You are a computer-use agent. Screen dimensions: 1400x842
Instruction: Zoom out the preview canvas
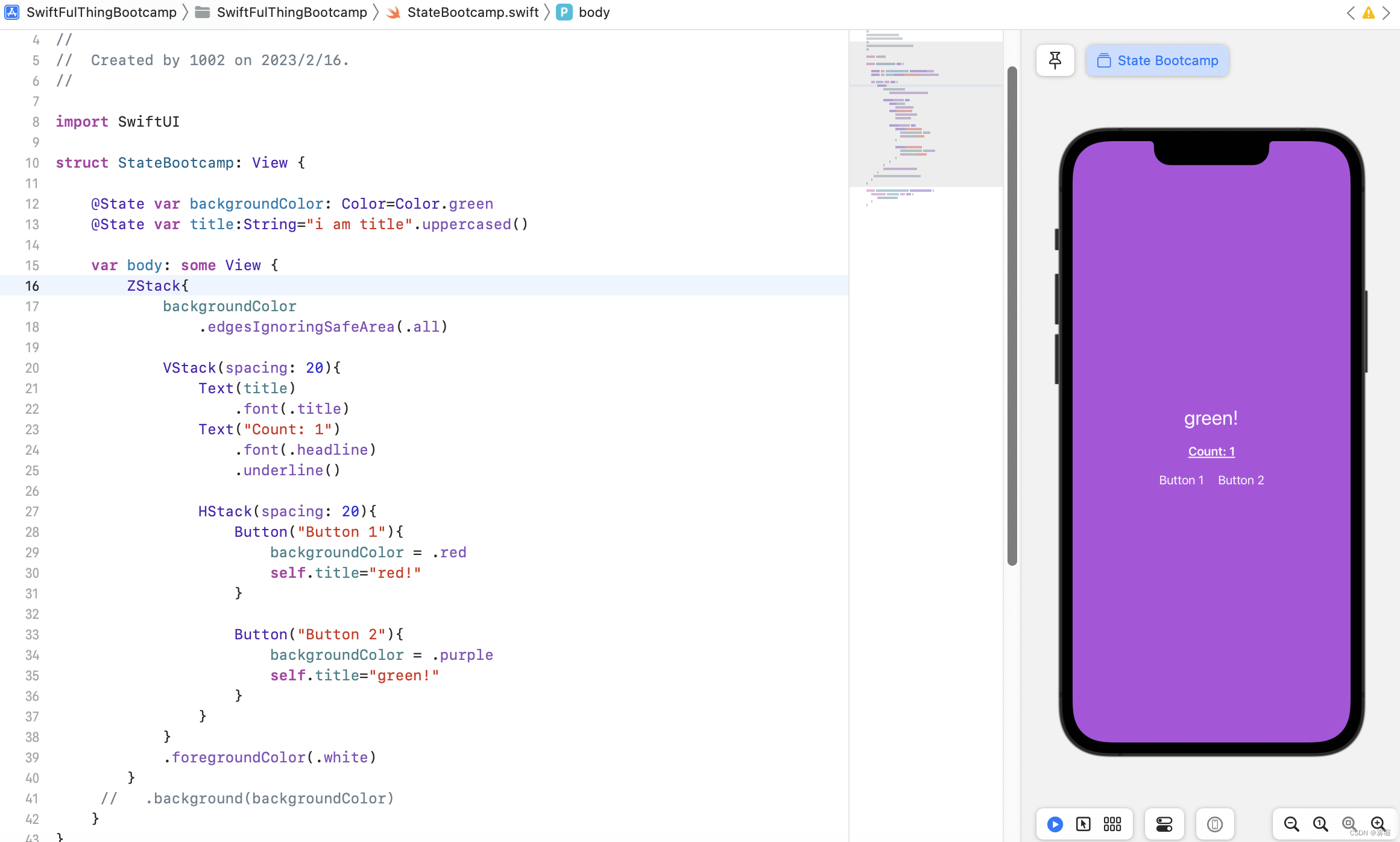coord(1291,824)
